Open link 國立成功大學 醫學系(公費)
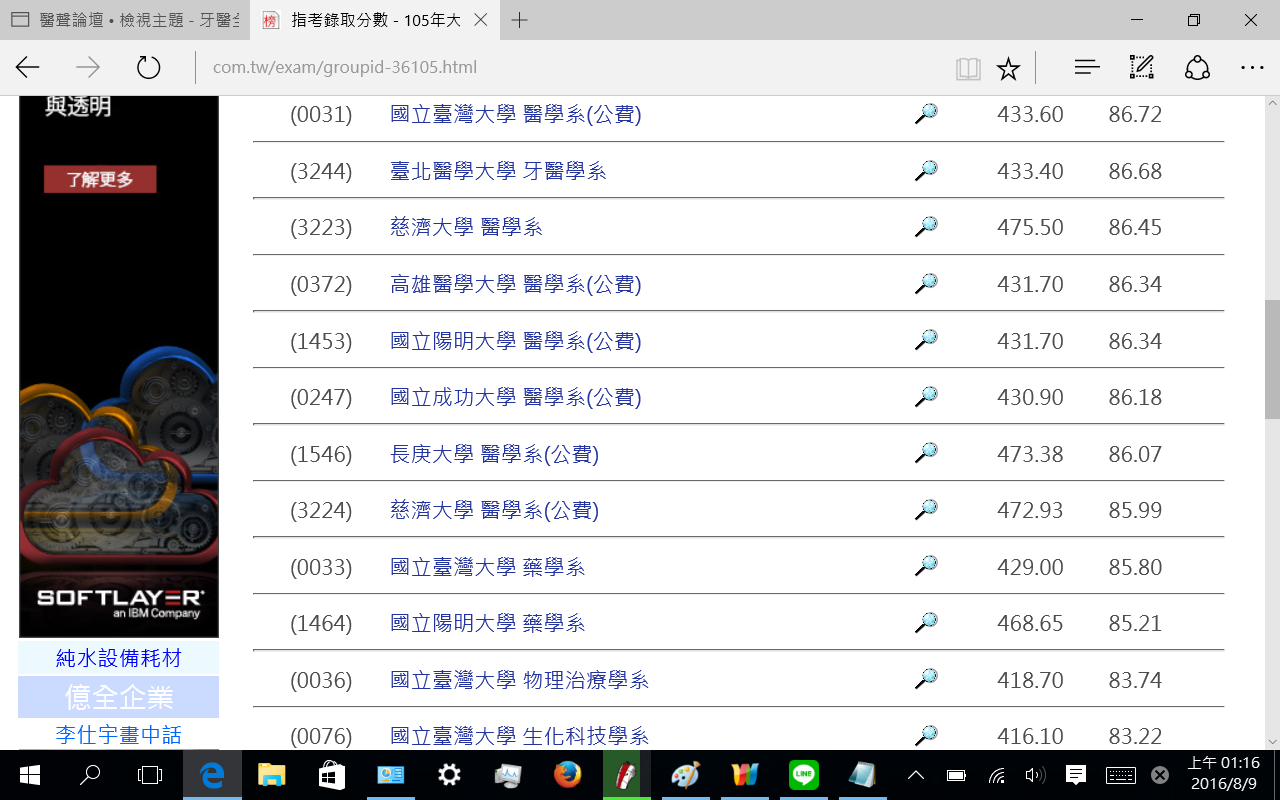This screenshot has height=800, width=1280. click(x=516, y=397)
